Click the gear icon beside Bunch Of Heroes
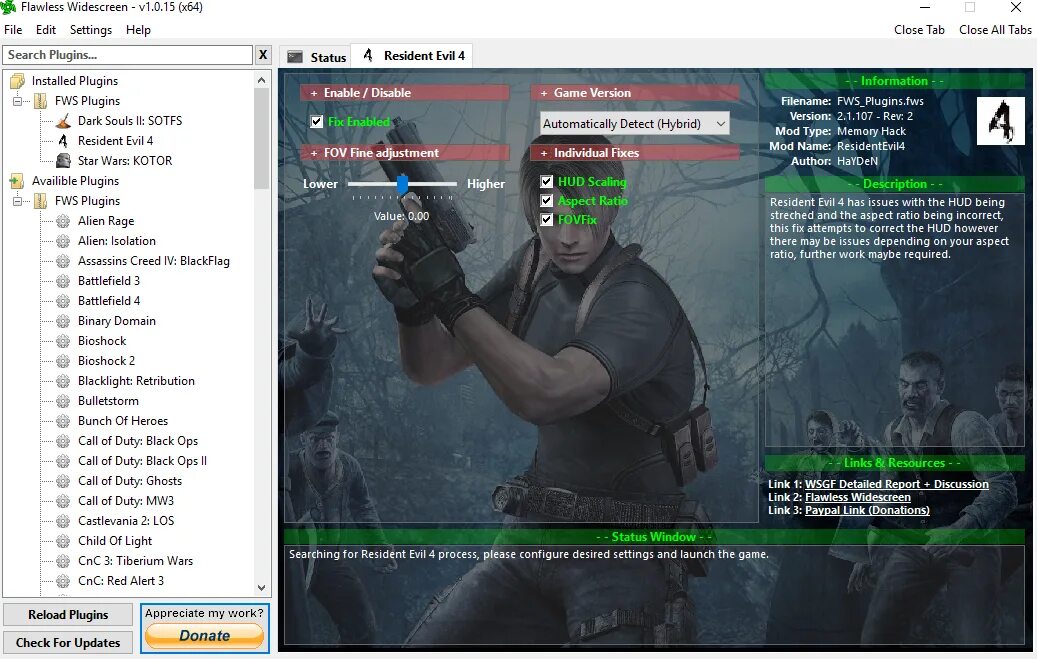This screenshot has width=1037, height=659. click(x=63, y=421)
